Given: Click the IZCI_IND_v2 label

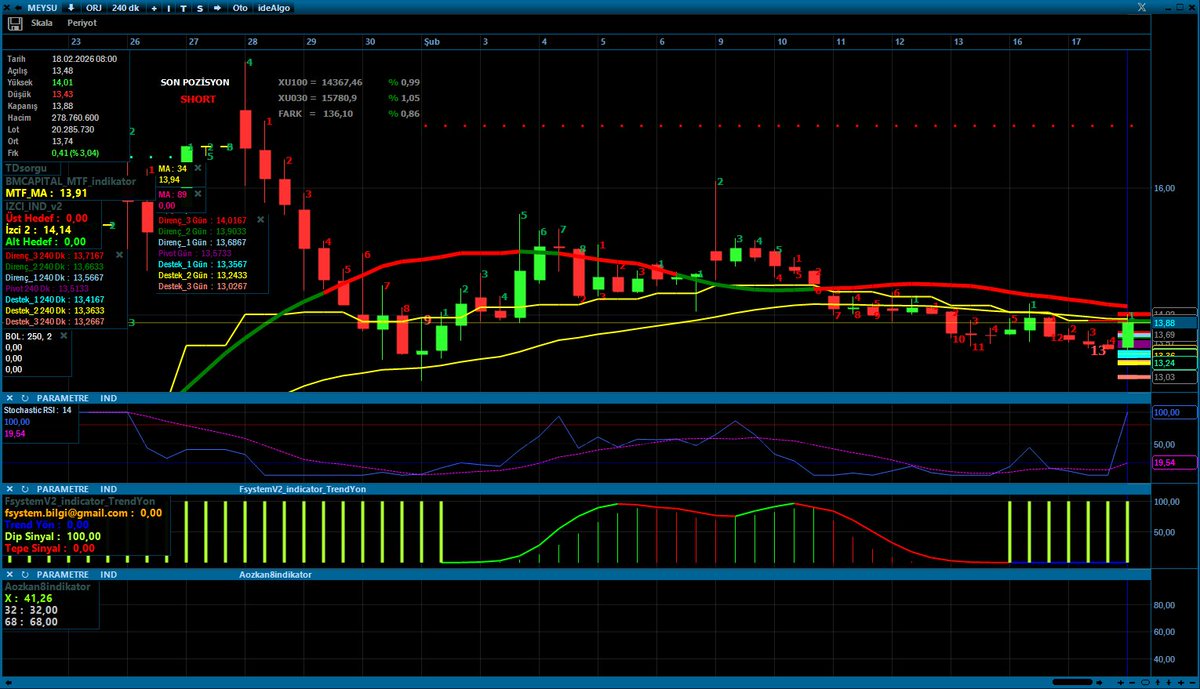Looking at the screenshot, I should click(x=34, y=204).
